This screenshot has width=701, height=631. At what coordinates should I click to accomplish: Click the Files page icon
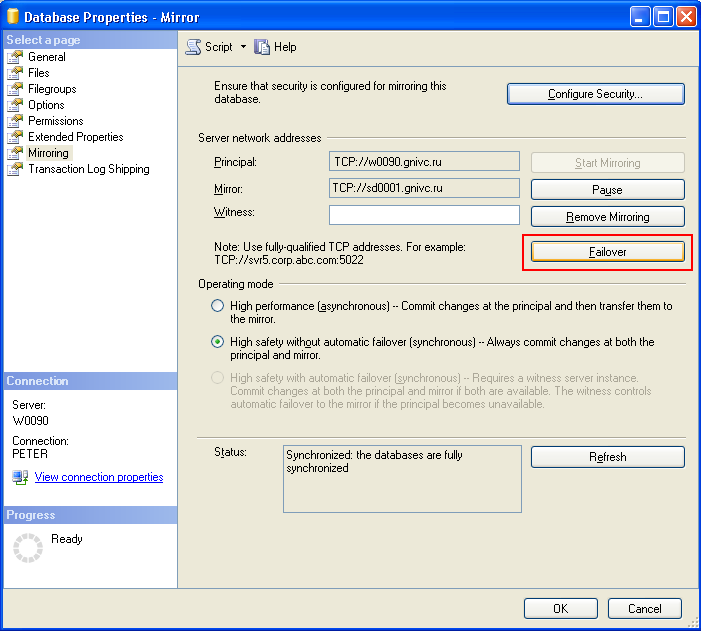(15, 73)
